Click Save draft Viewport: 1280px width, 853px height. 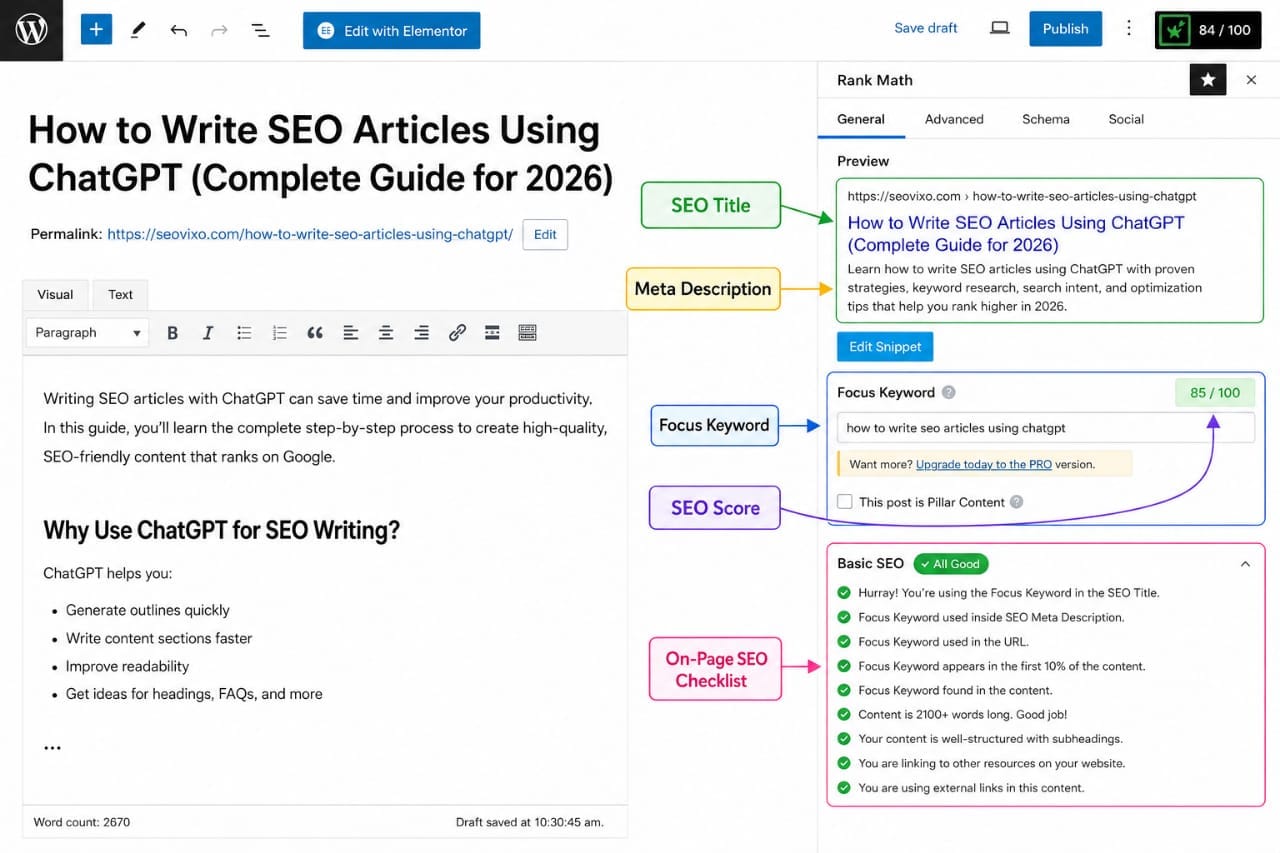(926, 28)
